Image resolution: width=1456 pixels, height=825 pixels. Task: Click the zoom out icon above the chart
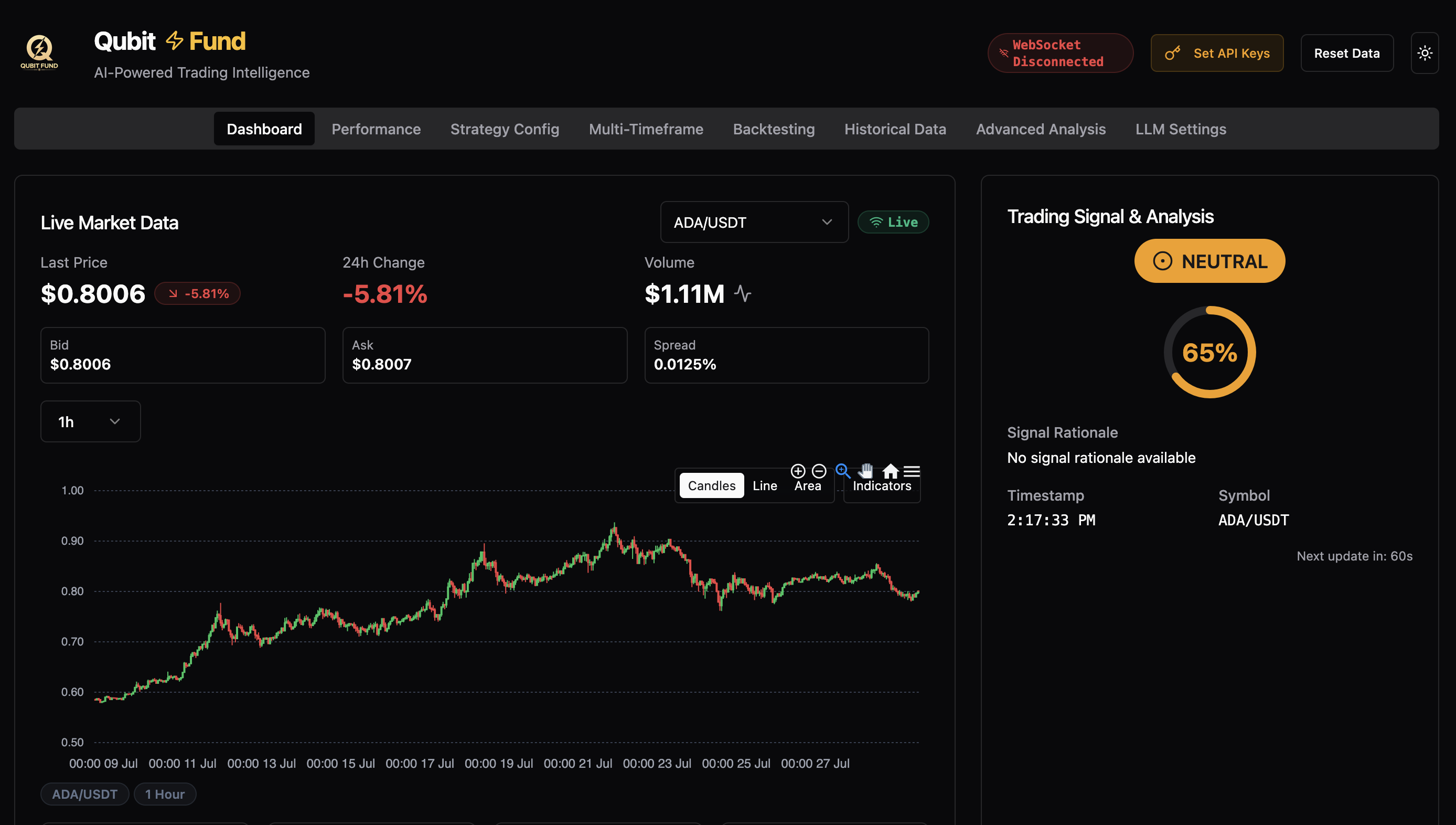819,471
